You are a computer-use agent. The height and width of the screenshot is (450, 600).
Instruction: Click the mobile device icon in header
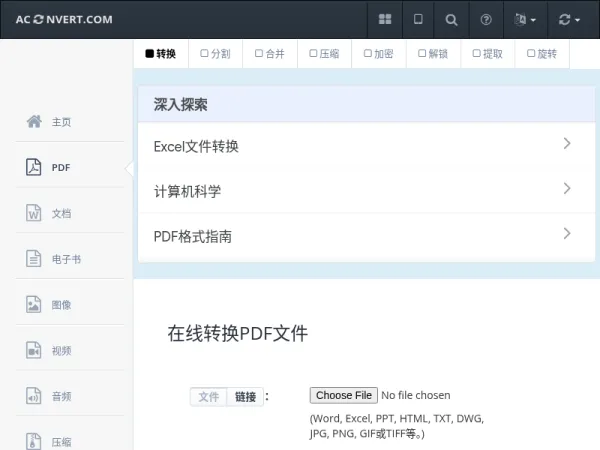(418, 19)
